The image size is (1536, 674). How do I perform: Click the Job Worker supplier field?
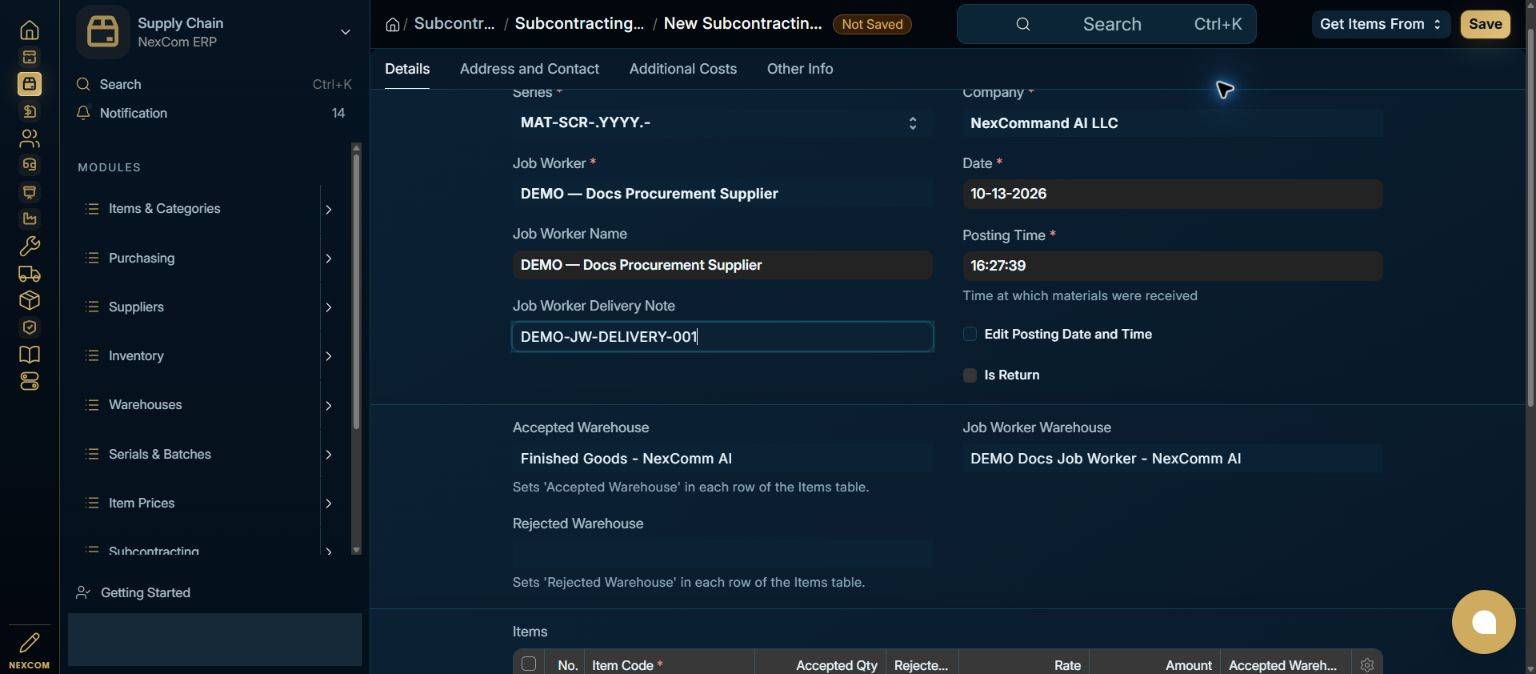coord(722,194)
